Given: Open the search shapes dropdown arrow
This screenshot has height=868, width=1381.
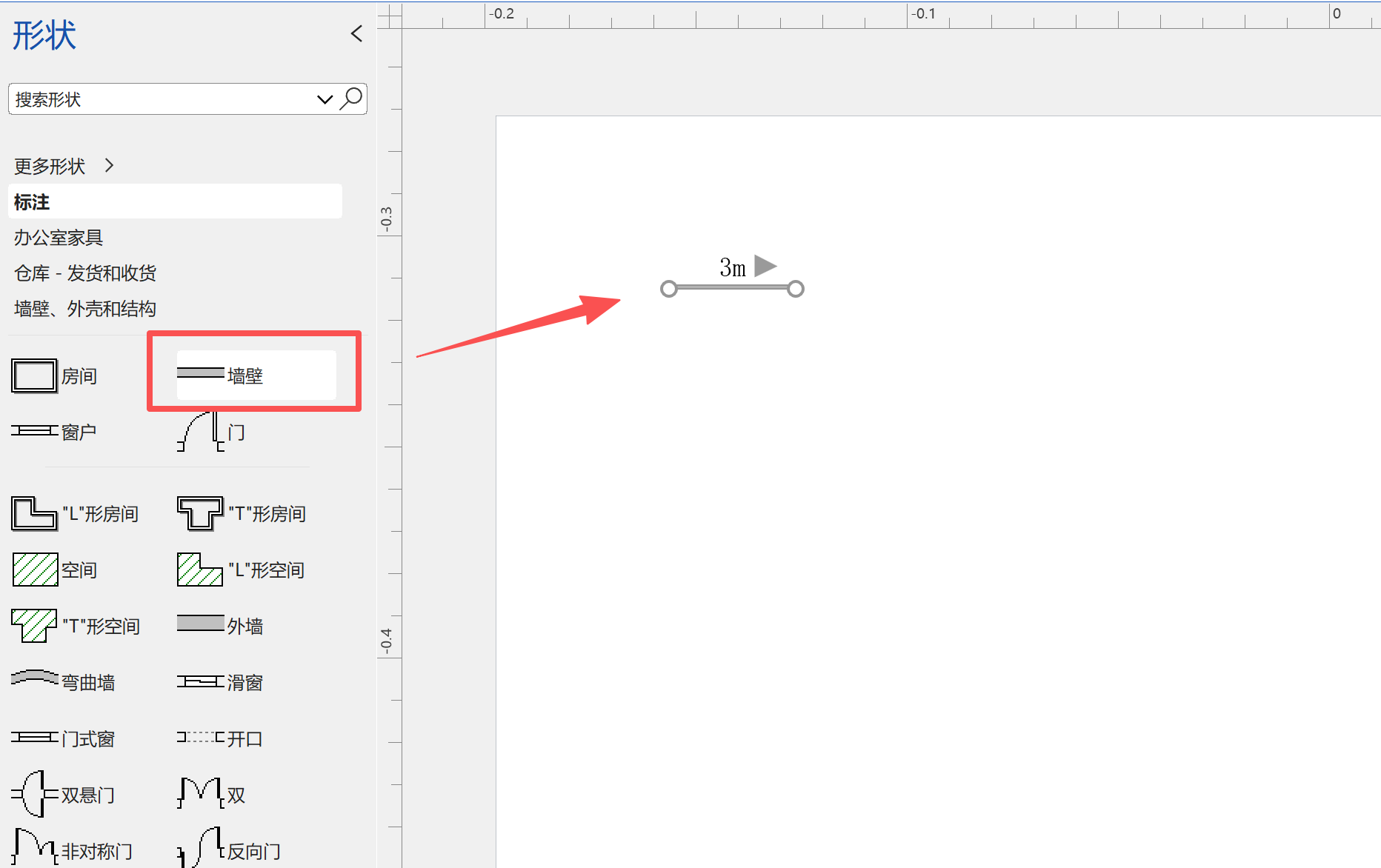Looking at the screenshot, I should coord(325,99).
